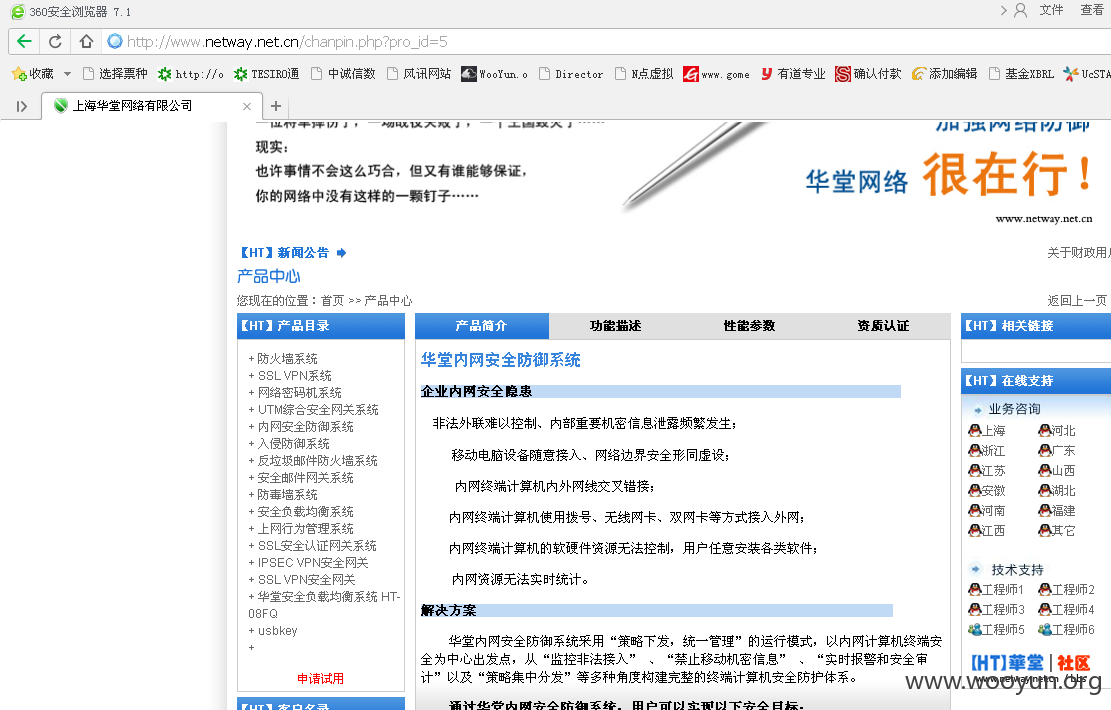
Task: Open 反垃圾邮件防火墙系统 product item
Action: 317,461
